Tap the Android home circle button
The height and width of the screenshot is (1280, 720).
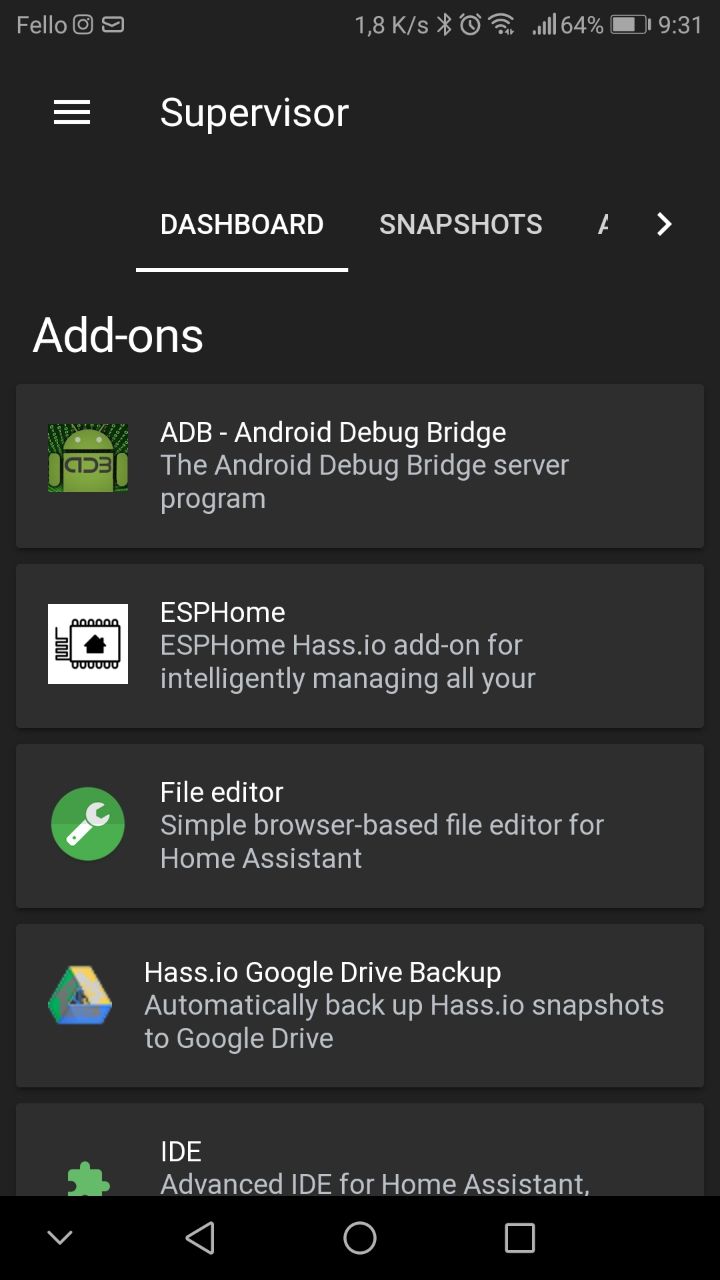coord(360,1238)
